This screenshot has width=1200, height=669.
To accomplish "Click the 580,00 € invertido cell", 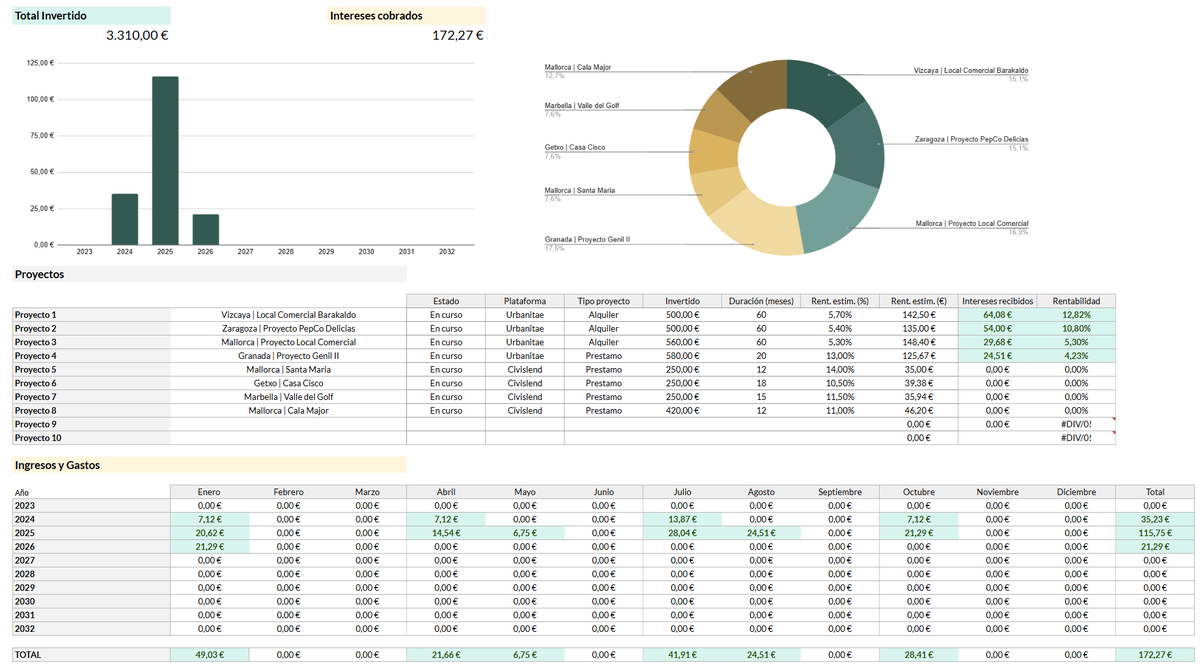I will coord(683,356).
